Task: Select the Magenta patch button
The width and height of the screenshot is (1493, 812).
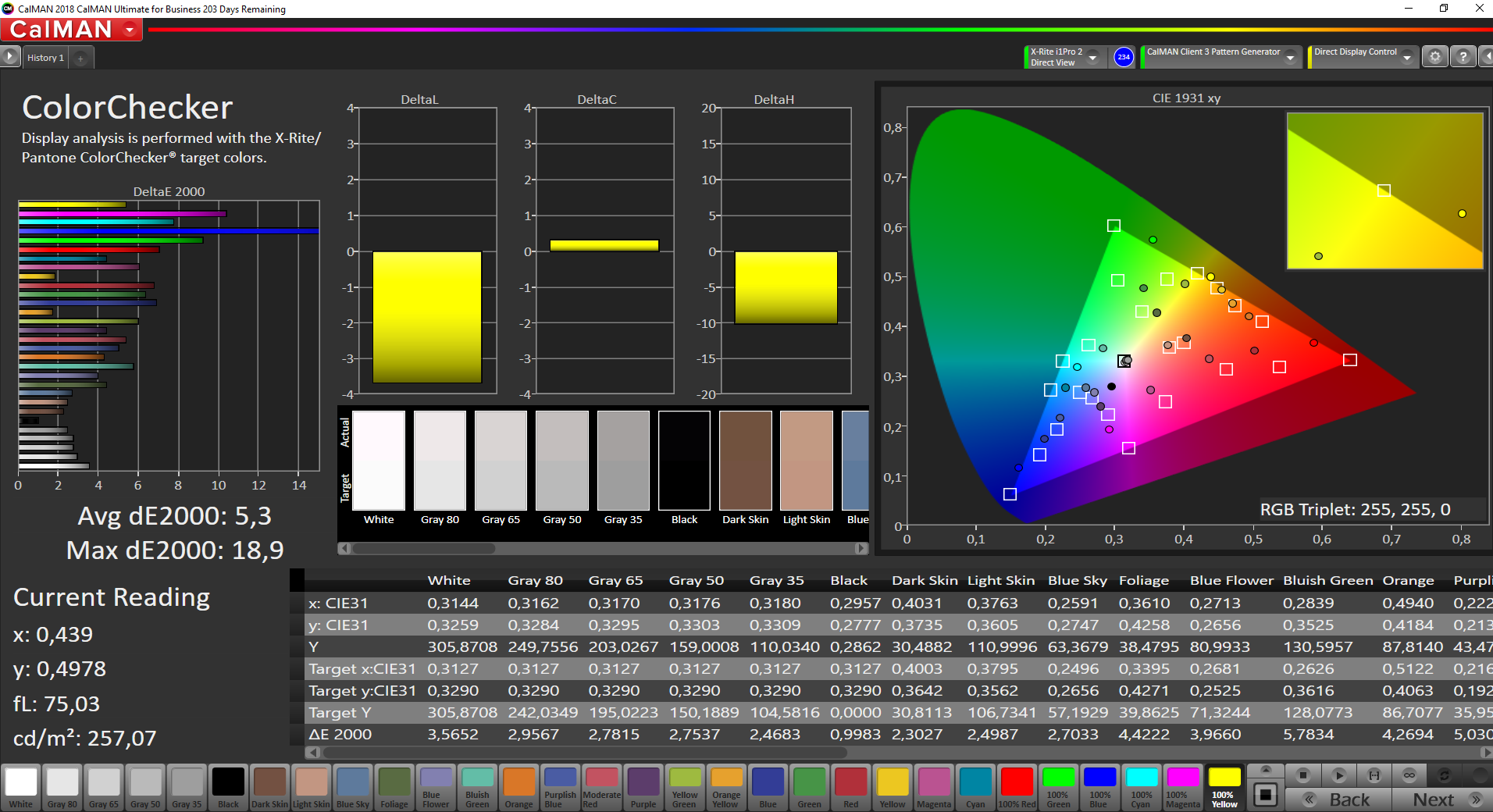Action: point(934,788)
